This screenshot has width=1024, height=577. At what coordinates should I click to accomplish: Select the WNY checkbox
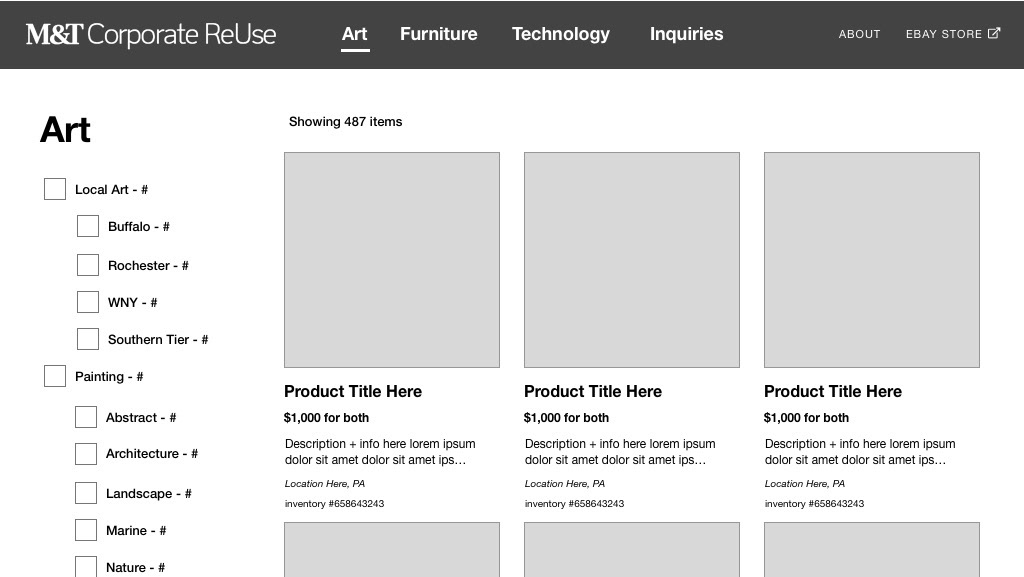(88, 302)
